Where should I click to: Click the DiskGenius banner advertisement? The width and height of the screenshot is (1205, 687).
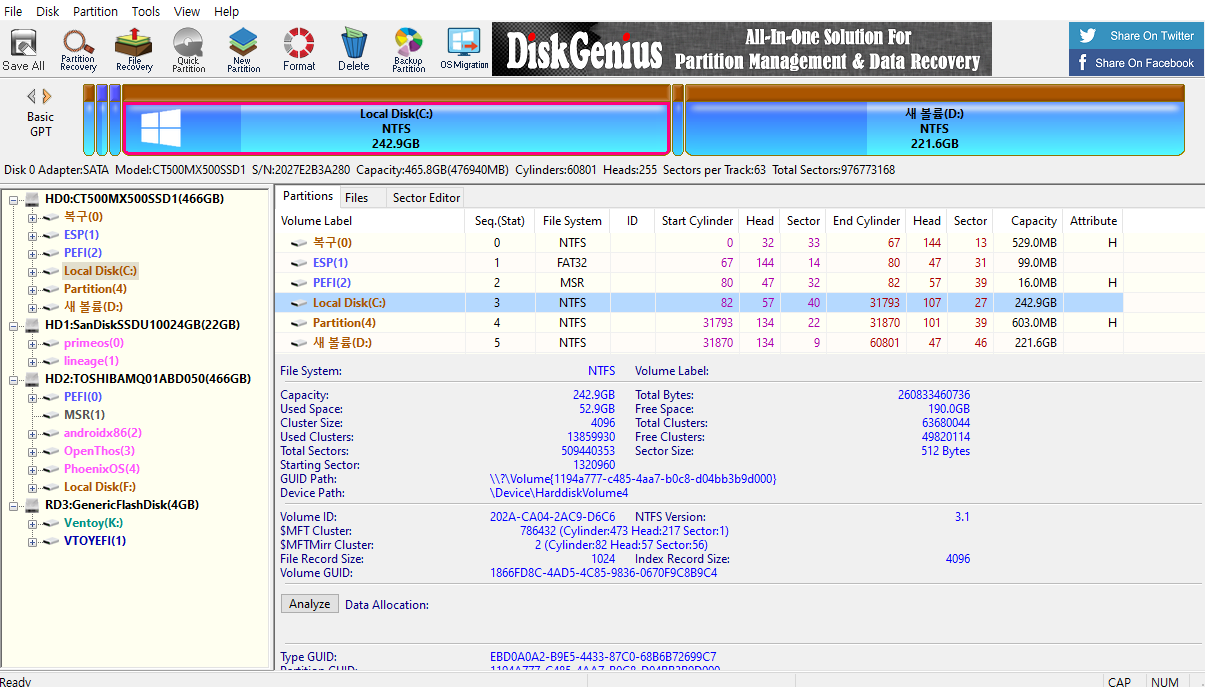click(742, 49)
